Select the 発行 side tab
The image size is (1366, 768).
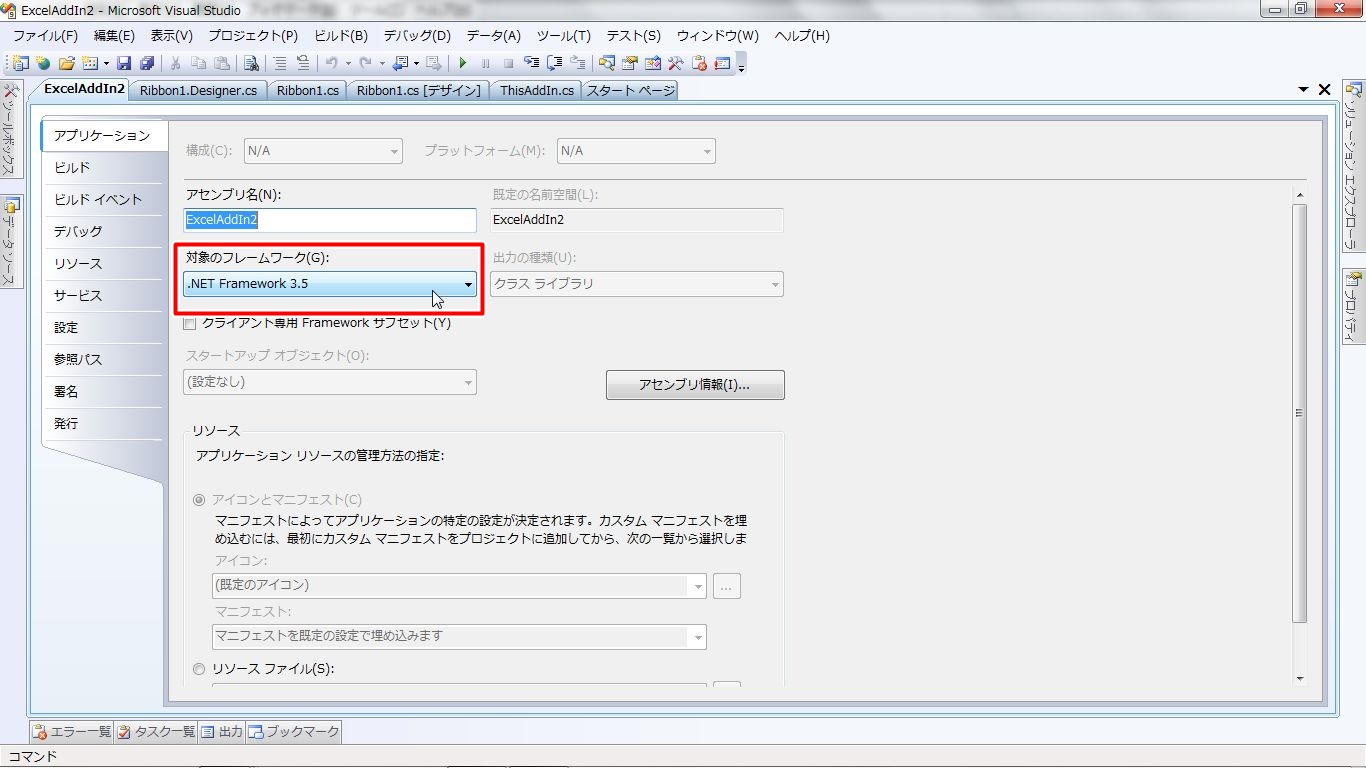tap(102, 424)
